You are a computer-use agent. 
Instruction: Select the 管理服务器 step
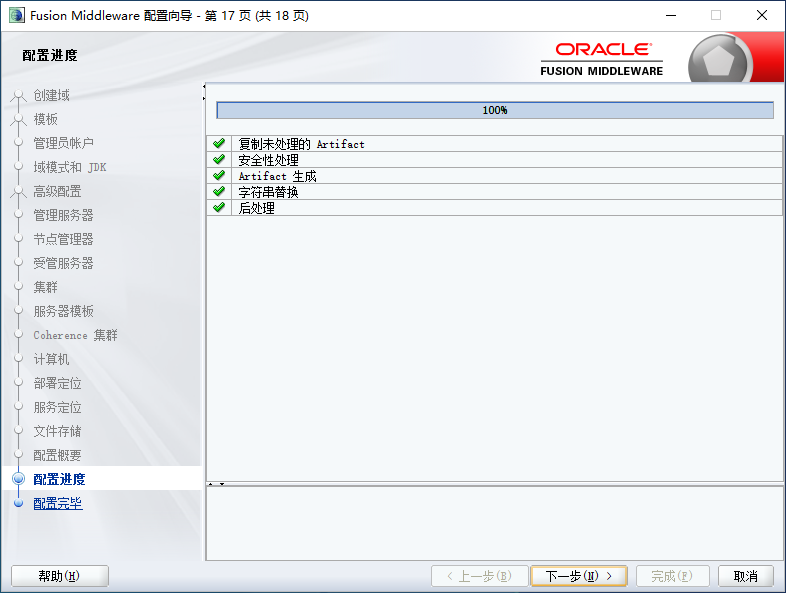pyautogui.click(x=63, y=215)
